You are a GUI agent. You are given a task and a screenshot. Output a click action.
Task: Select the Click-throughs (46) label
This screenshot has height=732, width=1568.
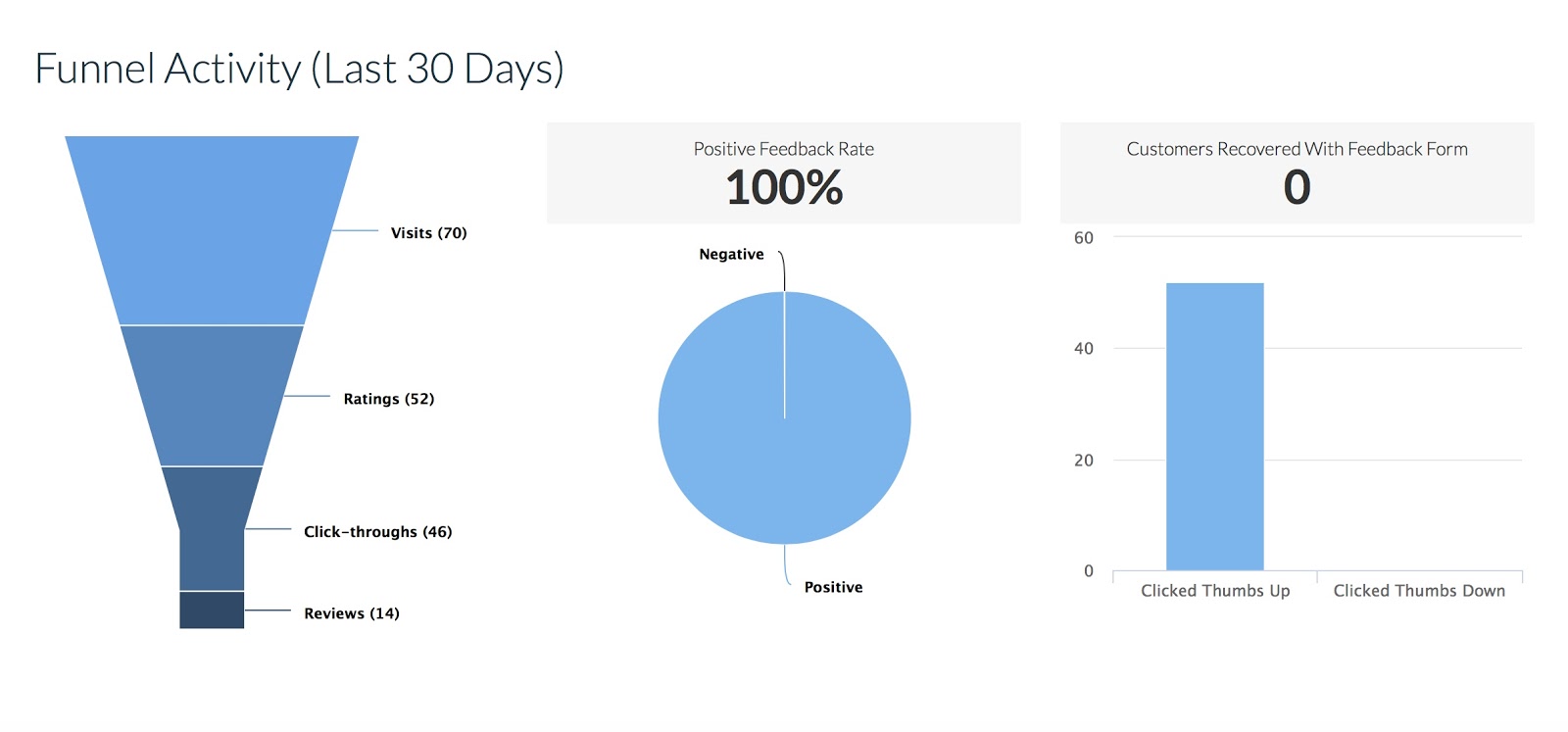[377, 532]
